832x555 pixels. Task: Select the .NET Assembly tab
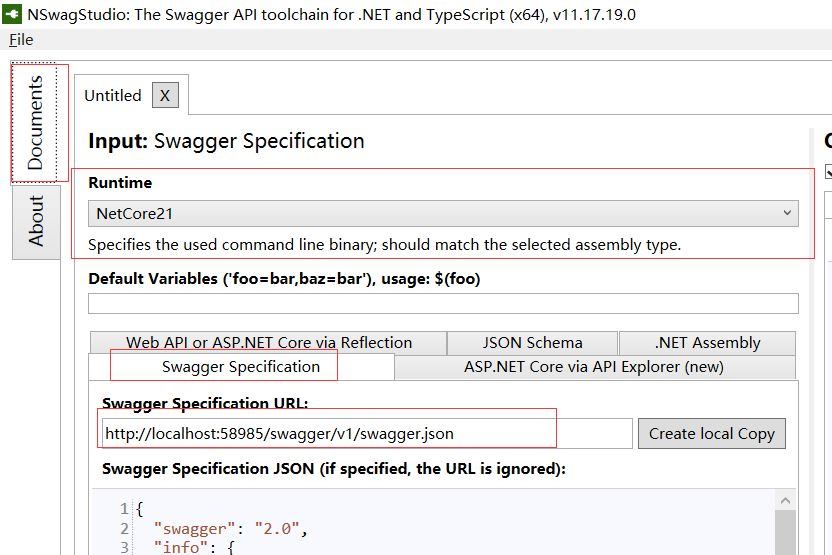(707, 343)
